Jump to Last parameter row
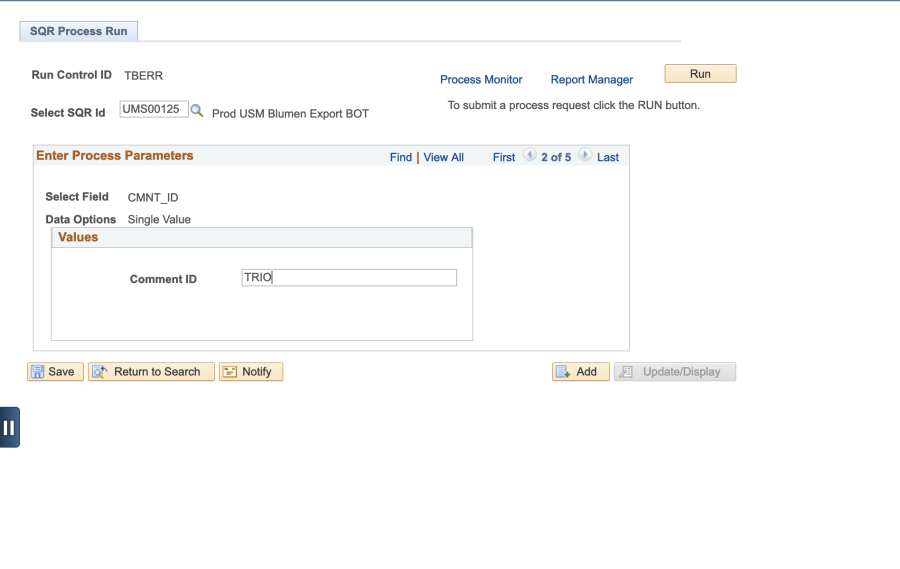900x569 pixels. 608,157
